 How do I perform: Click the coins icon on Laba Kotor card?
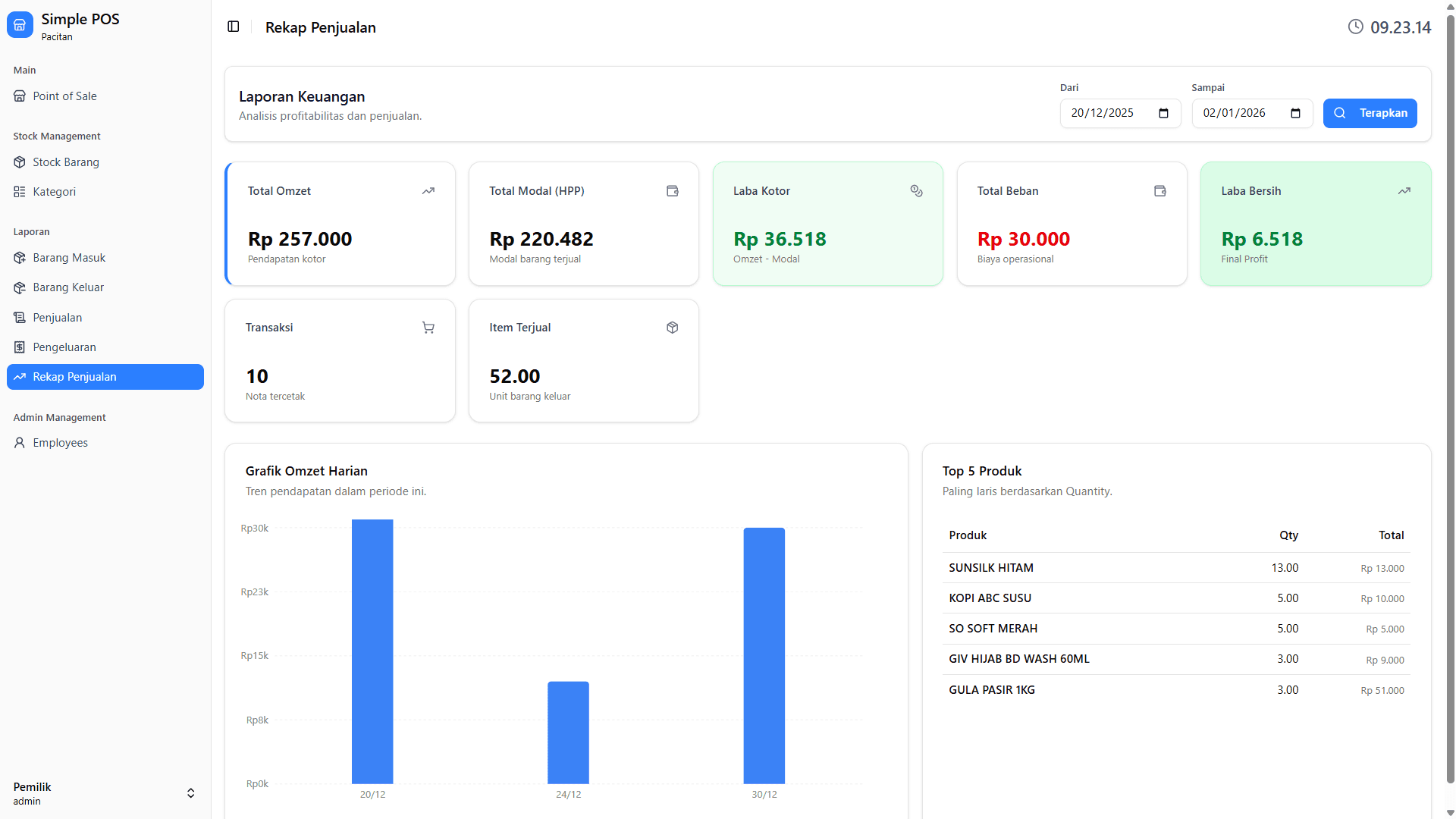coord(916,191)
